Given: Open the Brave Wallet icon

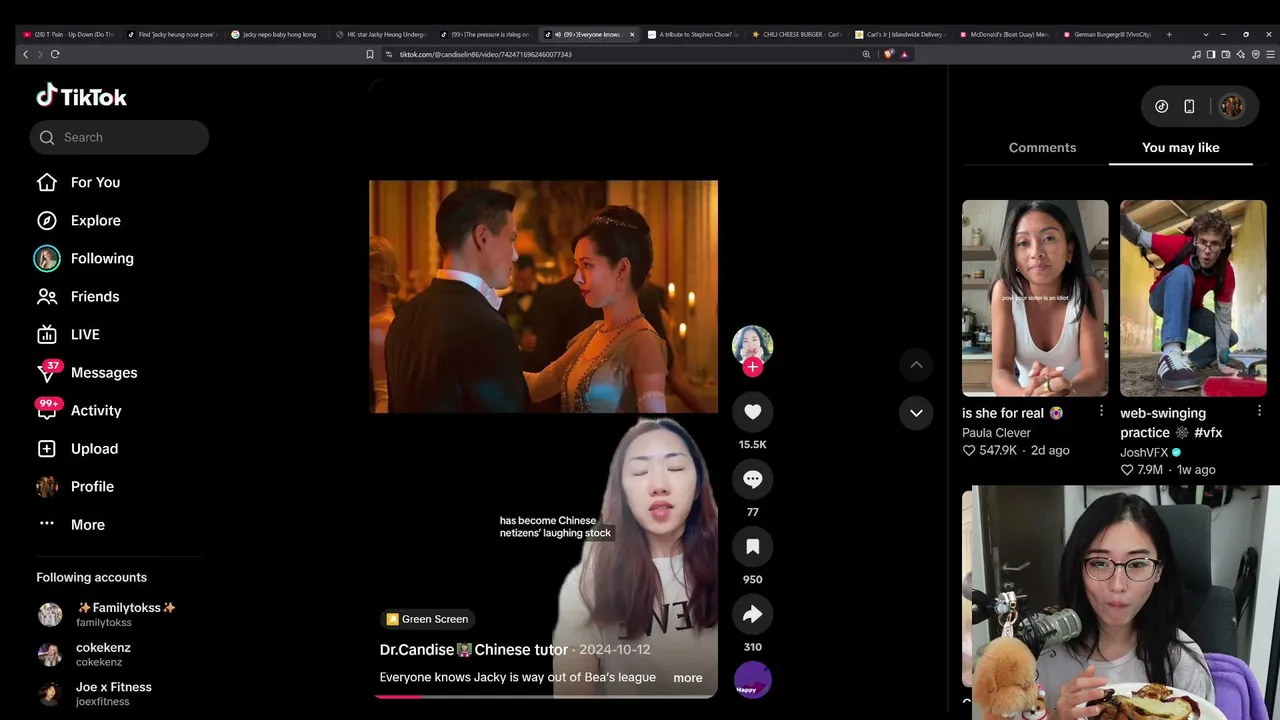Looking at the screenshot, I should pyautogui.click(x=1226, y=54).
